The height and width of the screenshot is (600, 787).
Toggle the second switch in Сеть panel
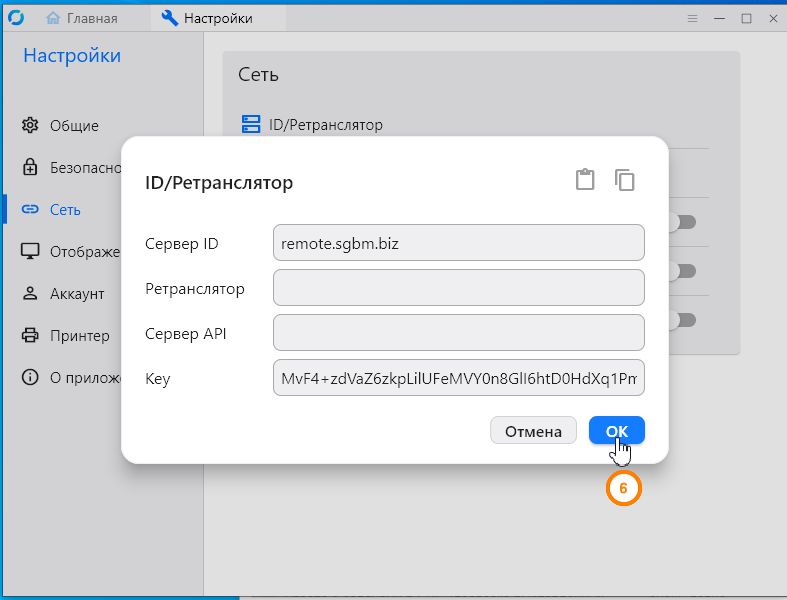[683, 271]
